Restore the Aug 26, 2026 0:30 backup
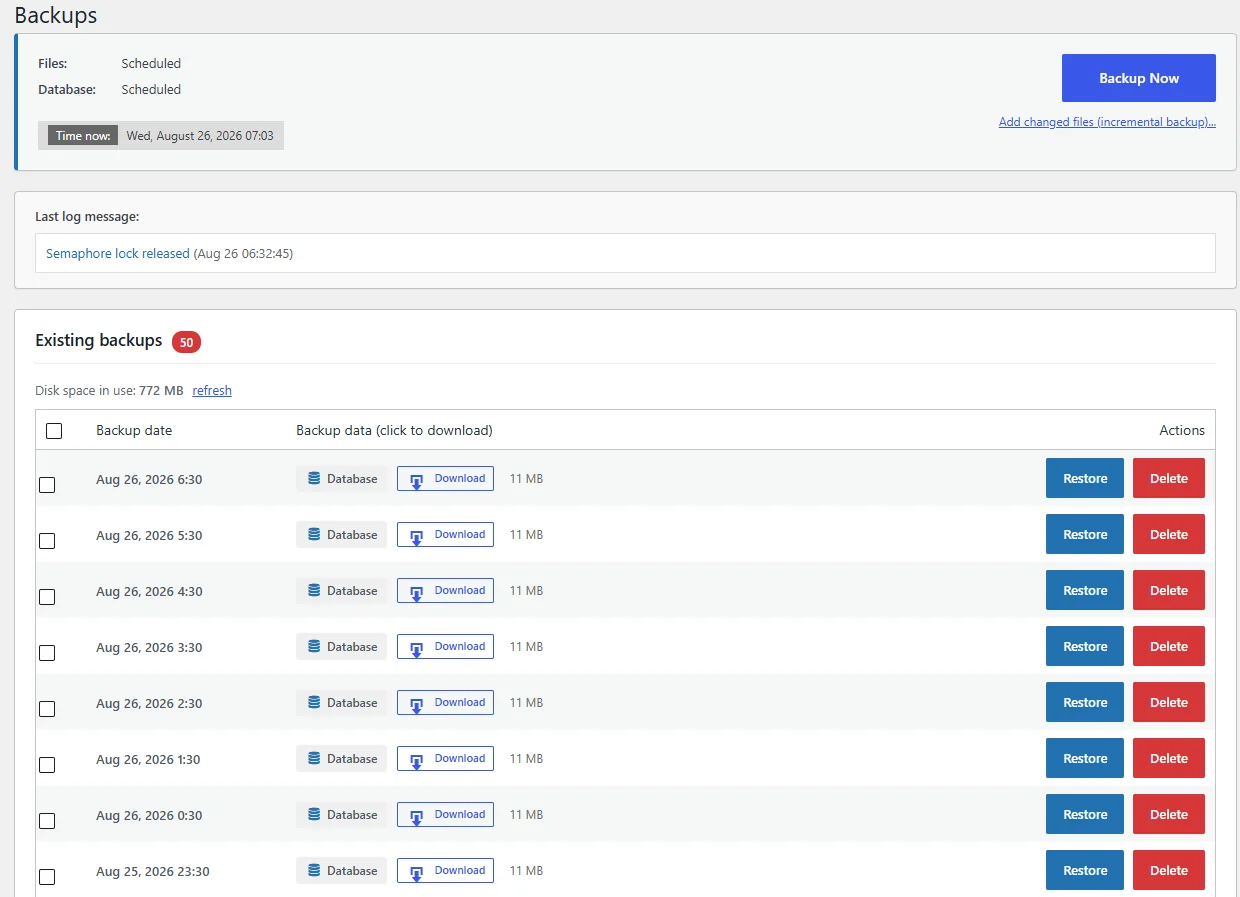The width and height of the screenshot is (1240, 897). (x=1085, y=814)
